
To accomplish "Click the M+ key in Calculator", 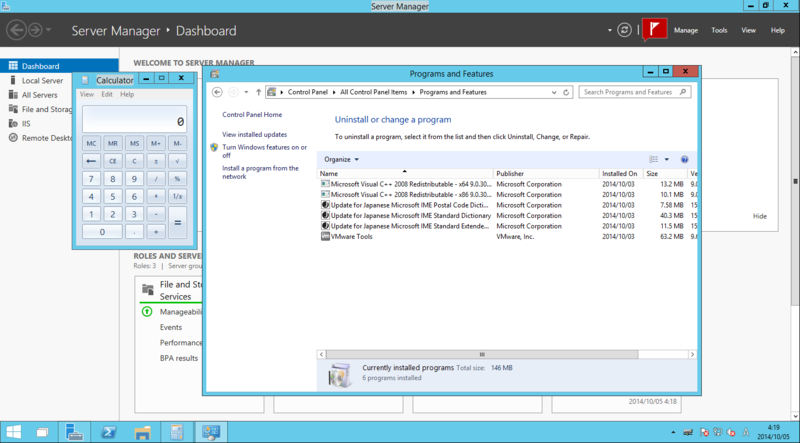I will coord(156,143).
